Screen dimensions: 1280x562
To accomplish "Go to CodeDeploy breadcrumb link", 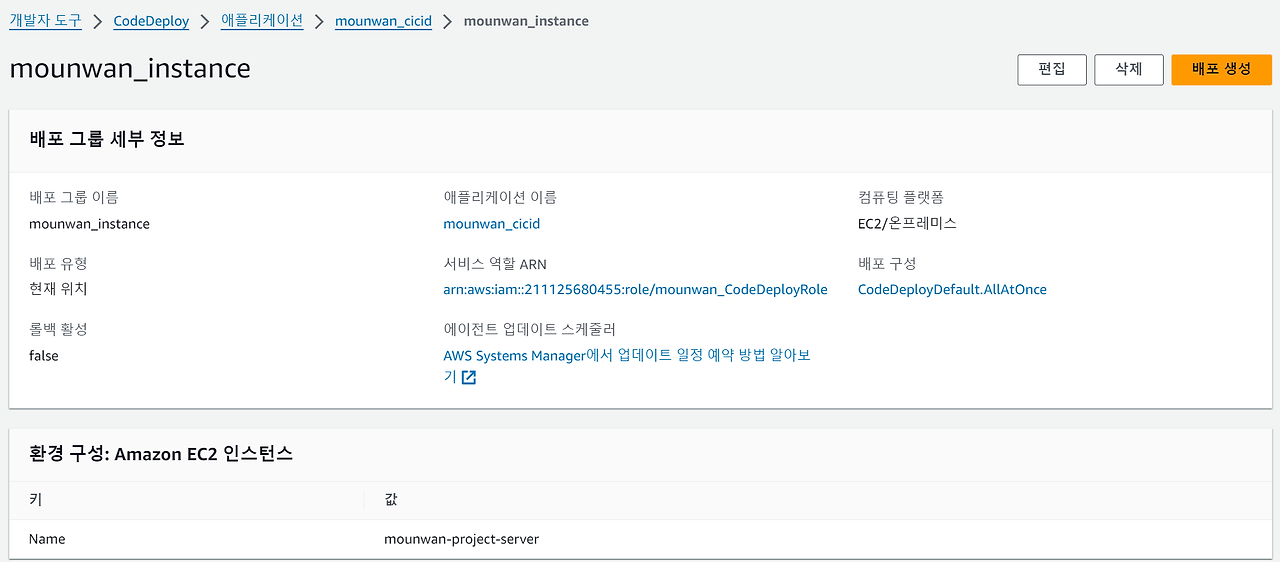I will [151, 20].
